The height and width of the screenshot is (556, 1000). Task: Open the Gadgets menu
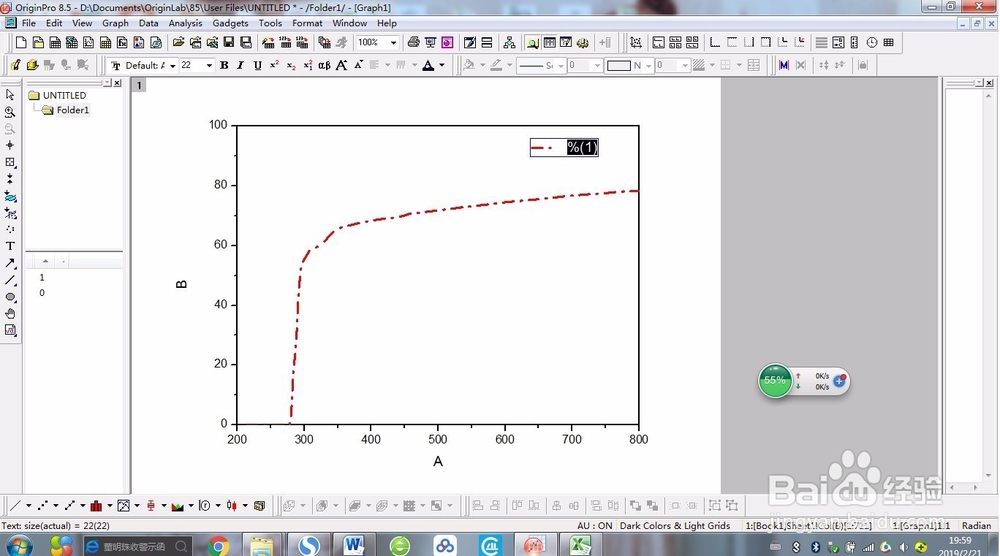pyautogui.click(x=230, y=23)
